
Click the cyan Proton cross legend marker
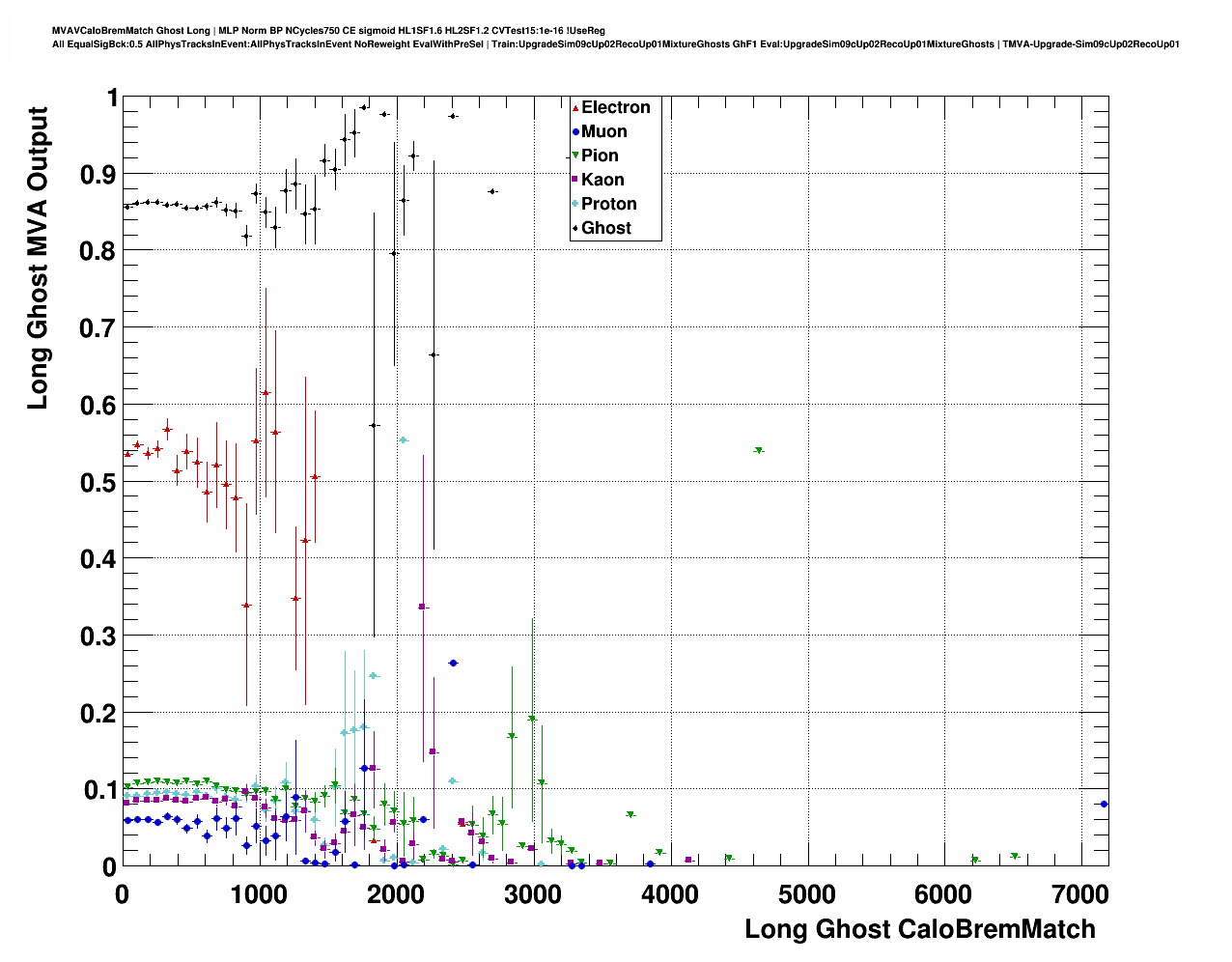[x=575, y=204]
